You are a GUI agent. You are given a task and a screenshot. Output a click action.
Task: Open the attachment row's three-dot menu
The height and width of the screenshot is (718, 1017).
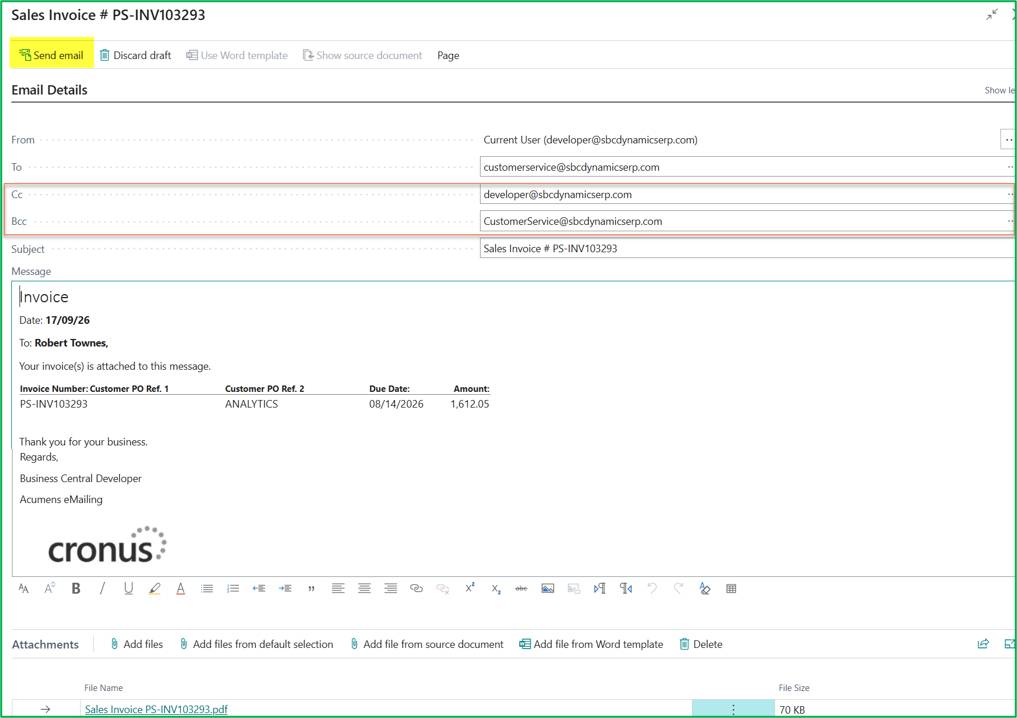[733, 709]
